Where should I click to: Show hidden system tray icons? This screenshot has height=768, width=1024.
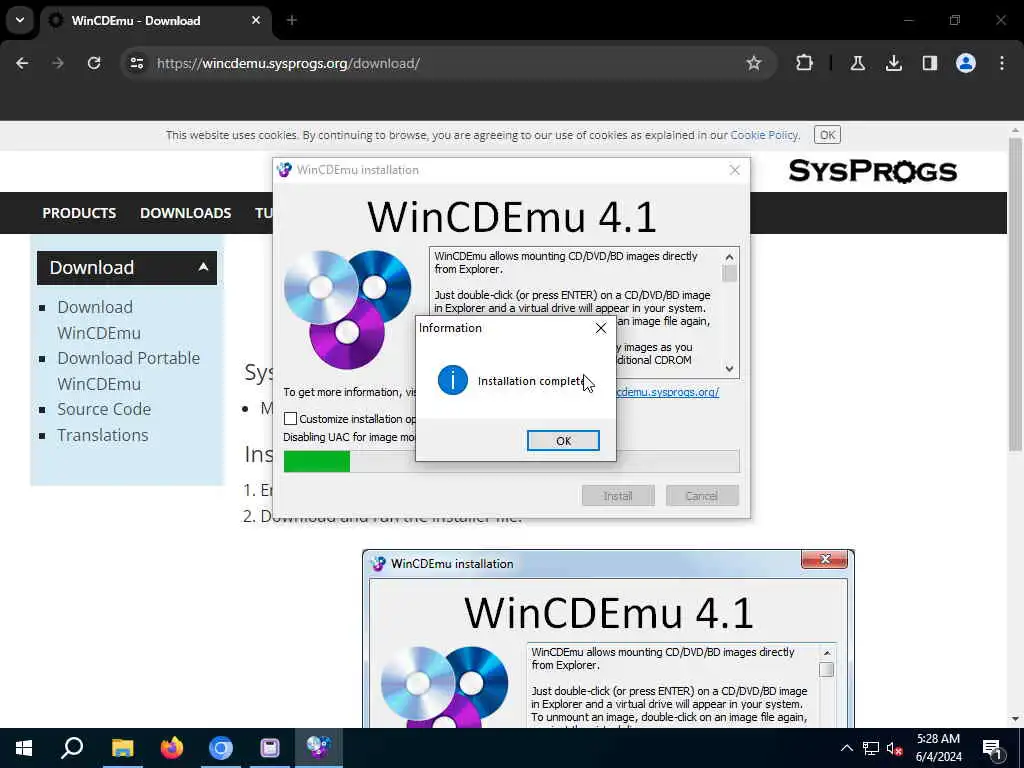pyautogui.click(x=846, y=748)
